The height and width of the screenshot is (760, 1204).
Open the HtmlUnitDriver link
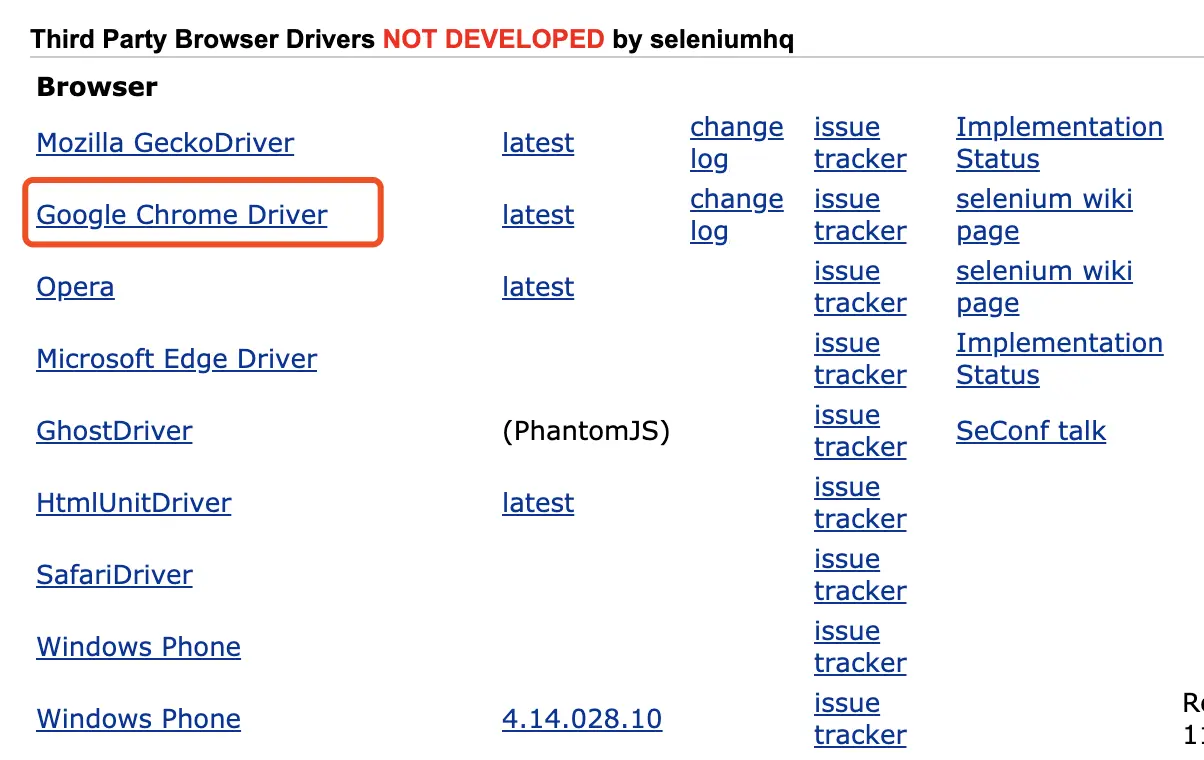click(134, 503)
